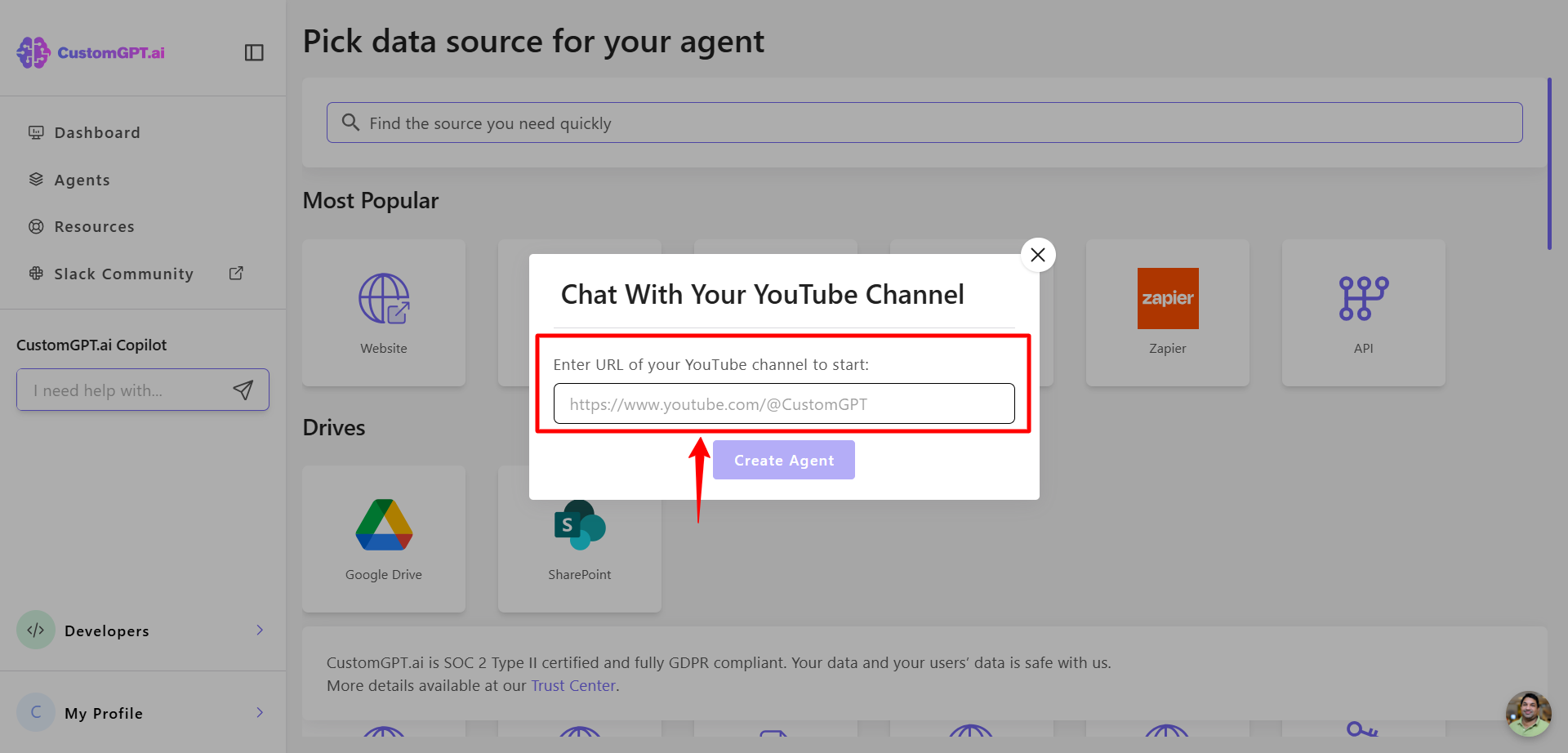This screenshot has width=1568, height=753.
Task: Click the Dashboard monitor icon
Action: pos(36,132)
